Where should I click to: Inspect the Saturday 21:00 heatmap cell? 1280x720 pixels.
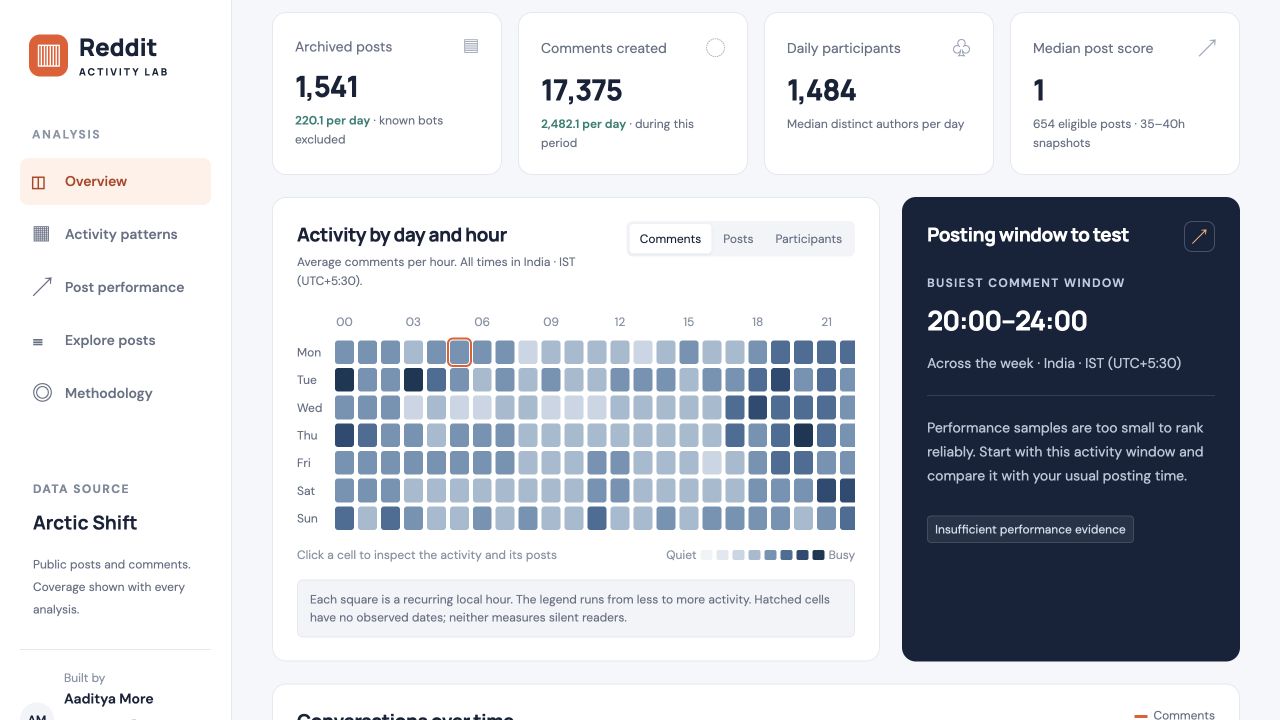[x=827, y=490]
